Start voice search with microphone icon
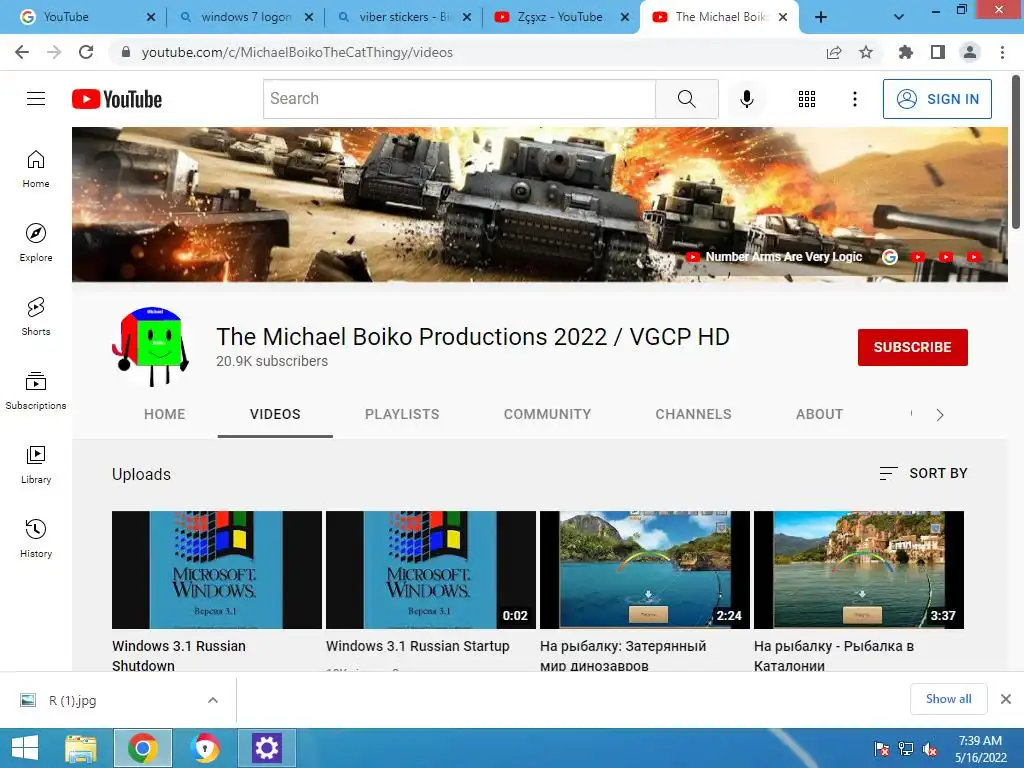The image size is (1024, 768). point(746,99)
